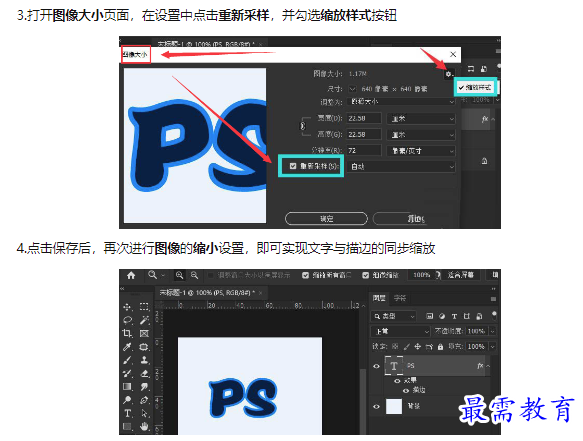Select the Gradient tool

(127, 387)
